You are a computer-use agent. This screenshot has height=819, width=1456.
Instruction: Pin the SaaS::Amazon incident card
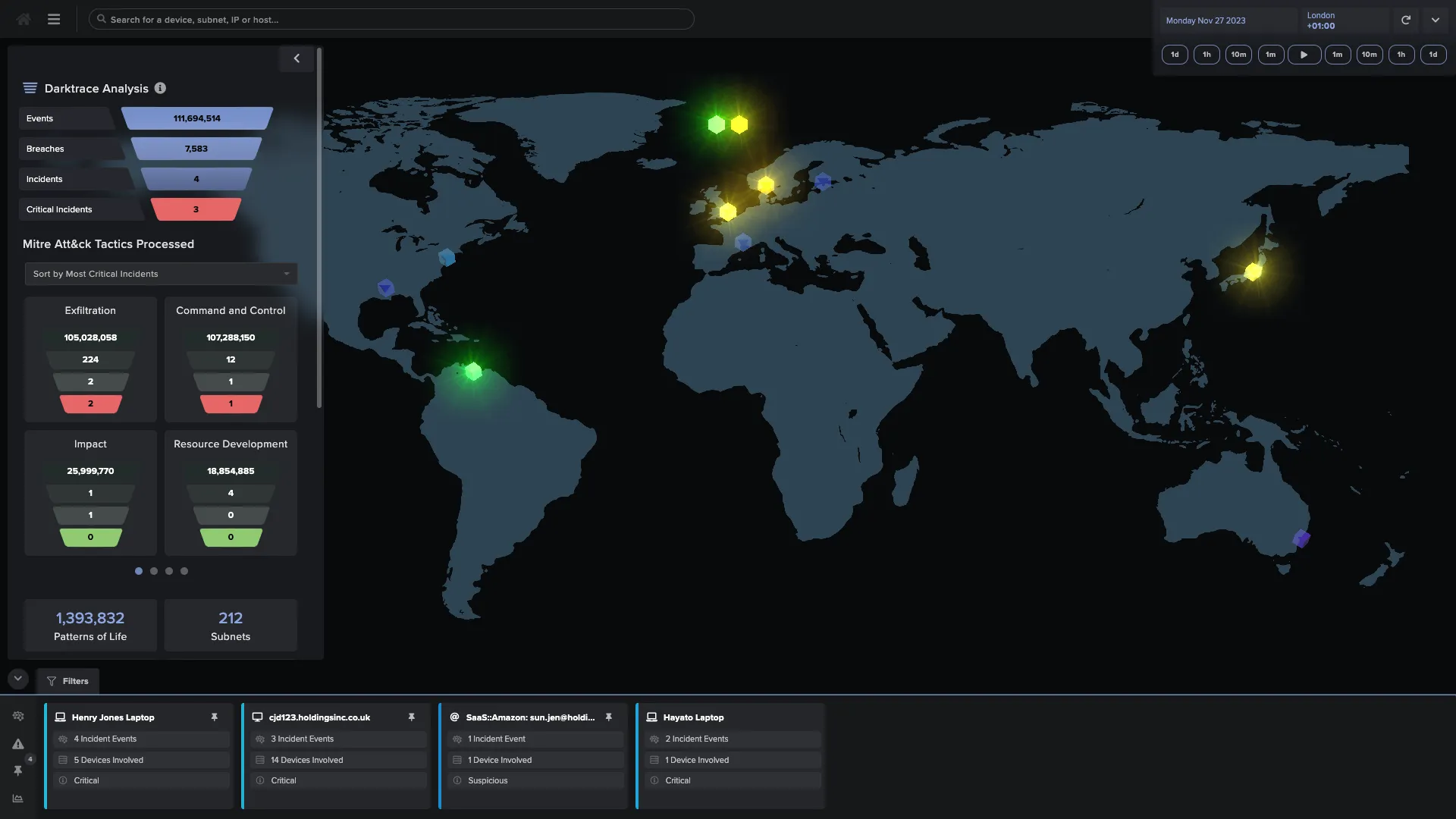click(x=609, y=717)
